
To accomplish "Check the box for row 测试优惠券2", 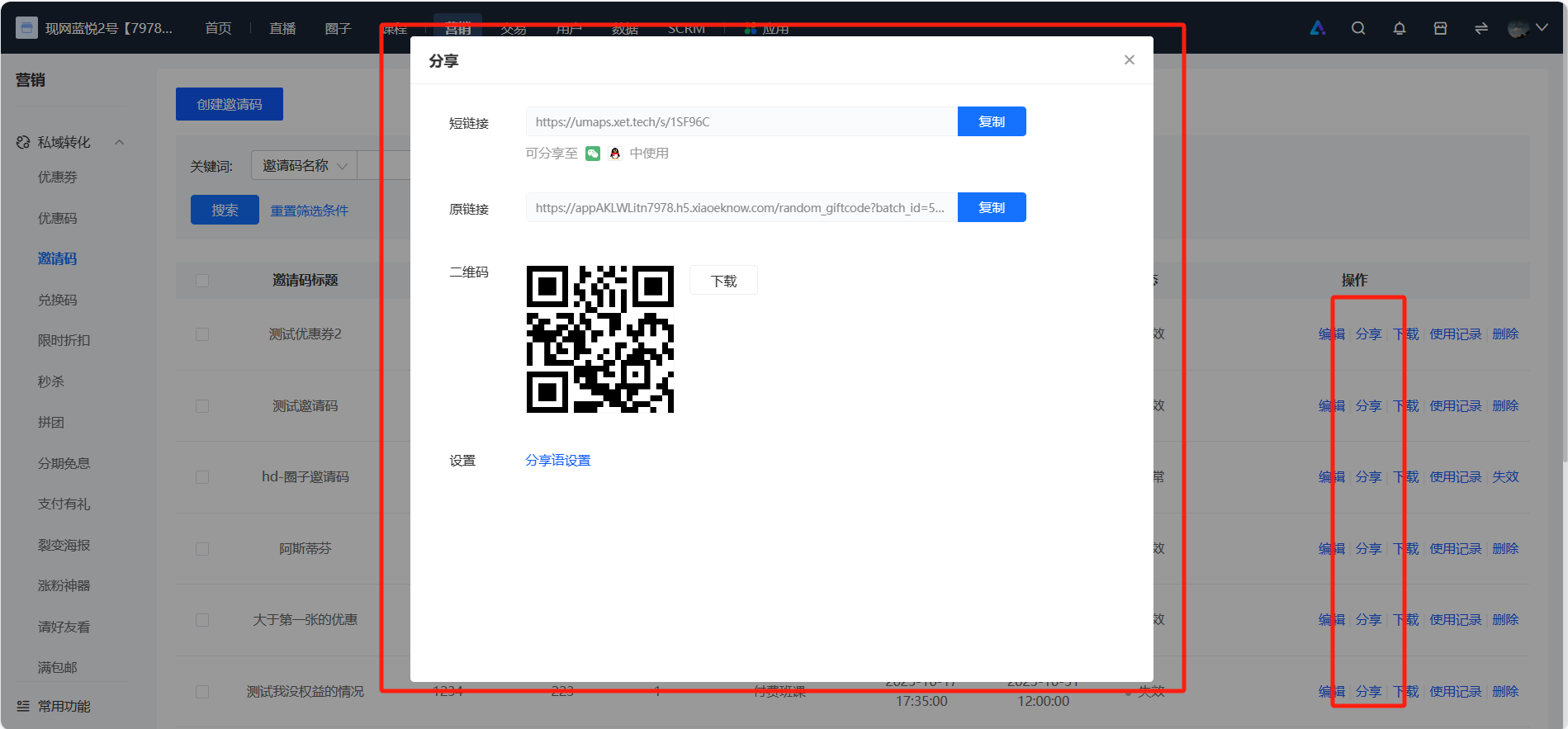I will click(x=202, y=334).
